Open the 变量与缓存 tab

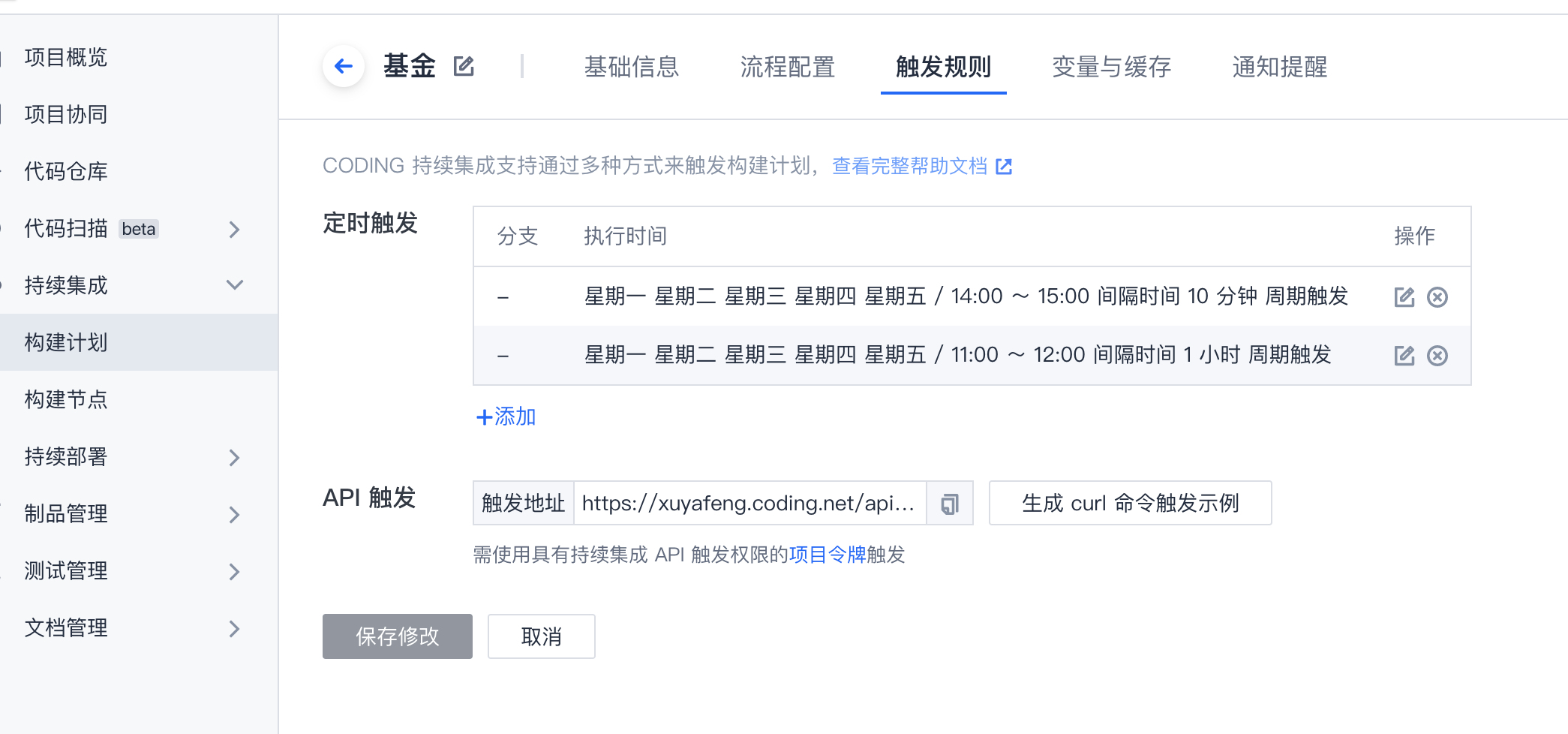(x=1111, y=67)
